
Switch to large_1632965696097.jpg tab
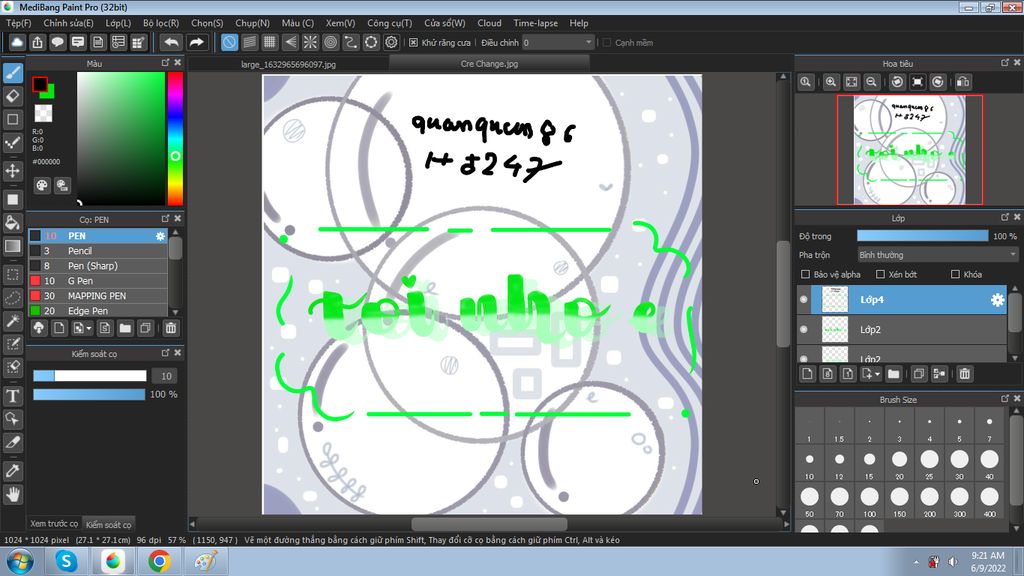288,64
